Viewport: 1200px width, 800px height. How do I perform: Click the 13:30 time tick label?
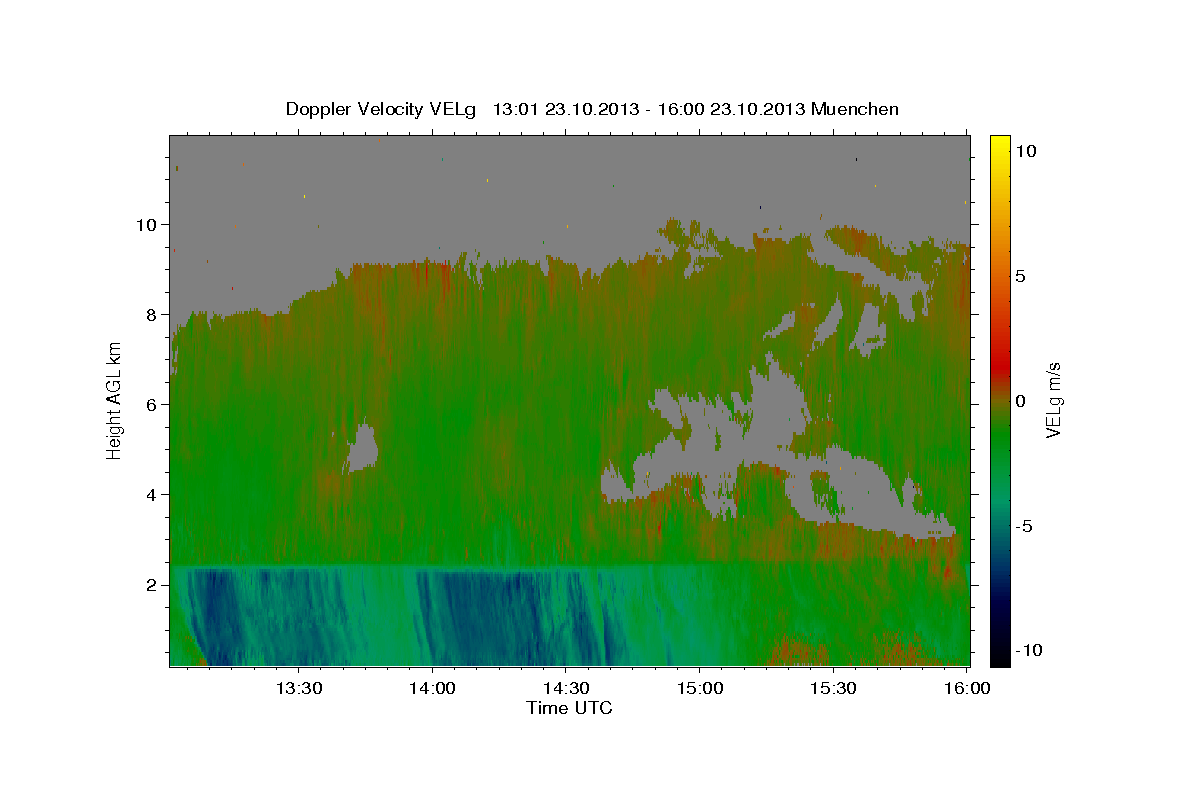pos(298,688)
